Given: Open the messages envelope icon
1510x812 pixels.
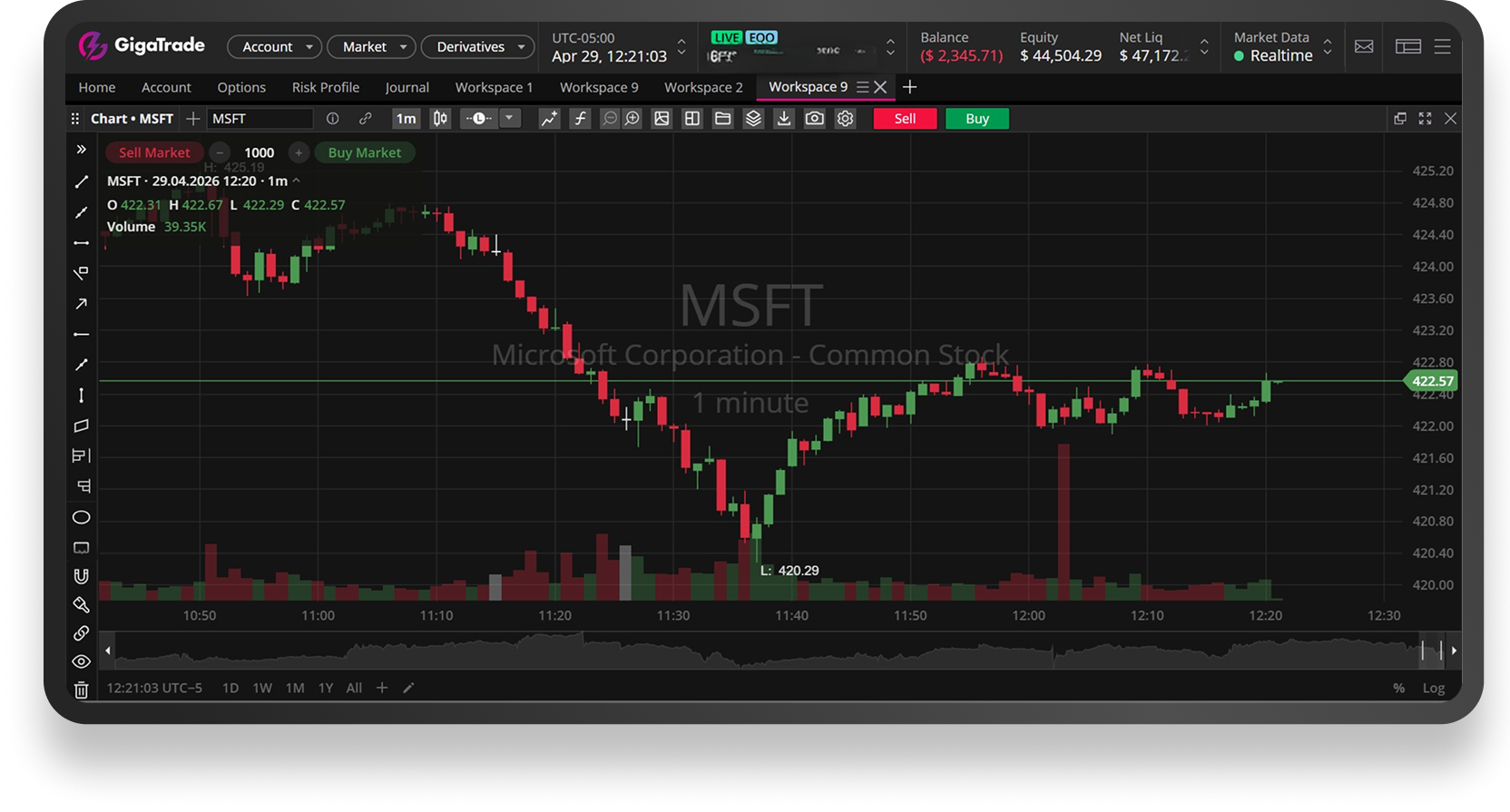Looking at the screenshot, I should 1364,46.
